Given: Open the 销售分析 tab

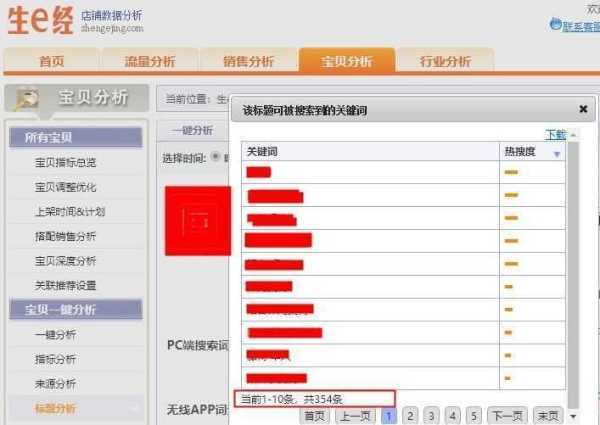Looking at the screenshot, I should coord(248,61).
